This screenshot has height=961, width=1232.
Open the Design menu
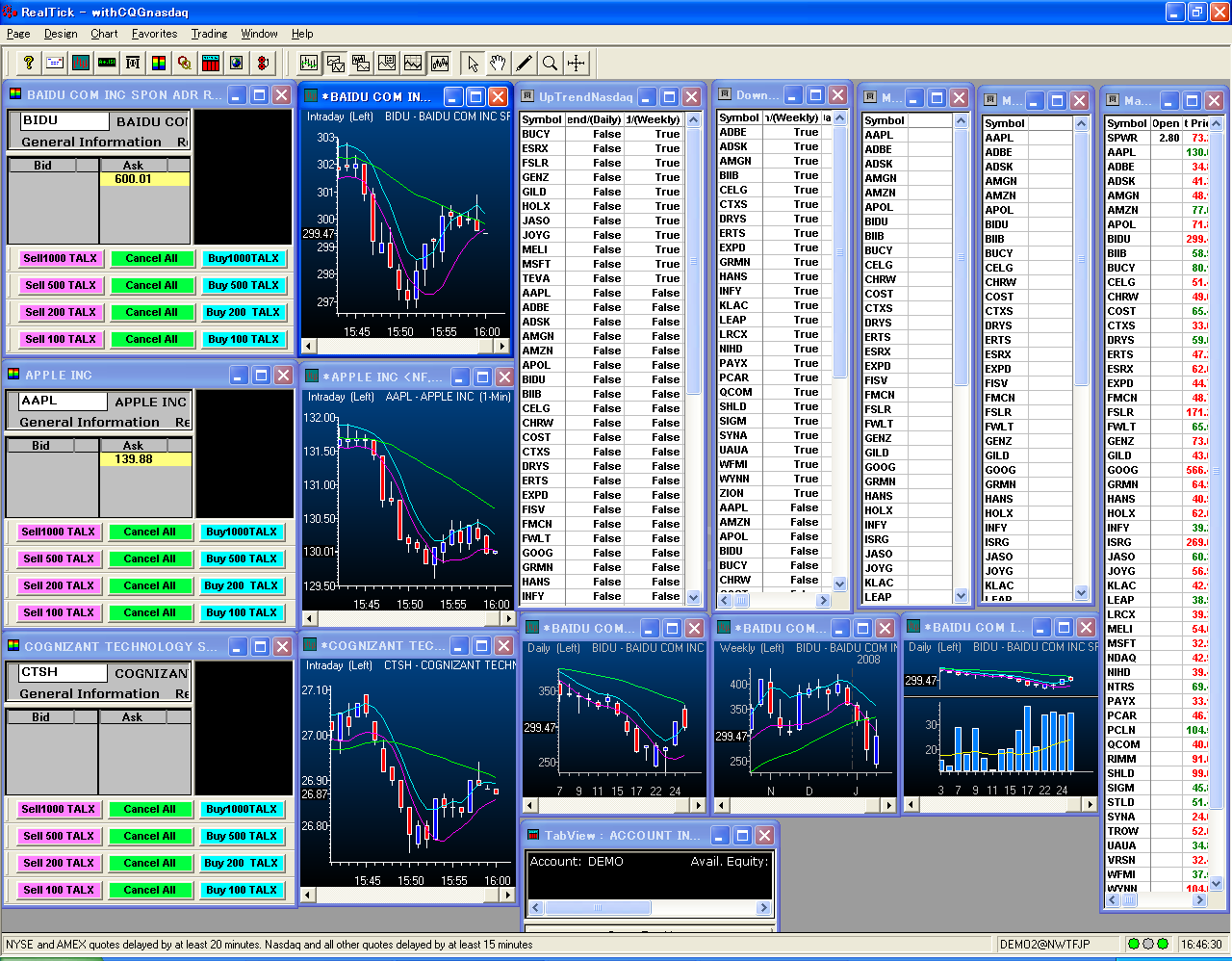pos(61,34)
